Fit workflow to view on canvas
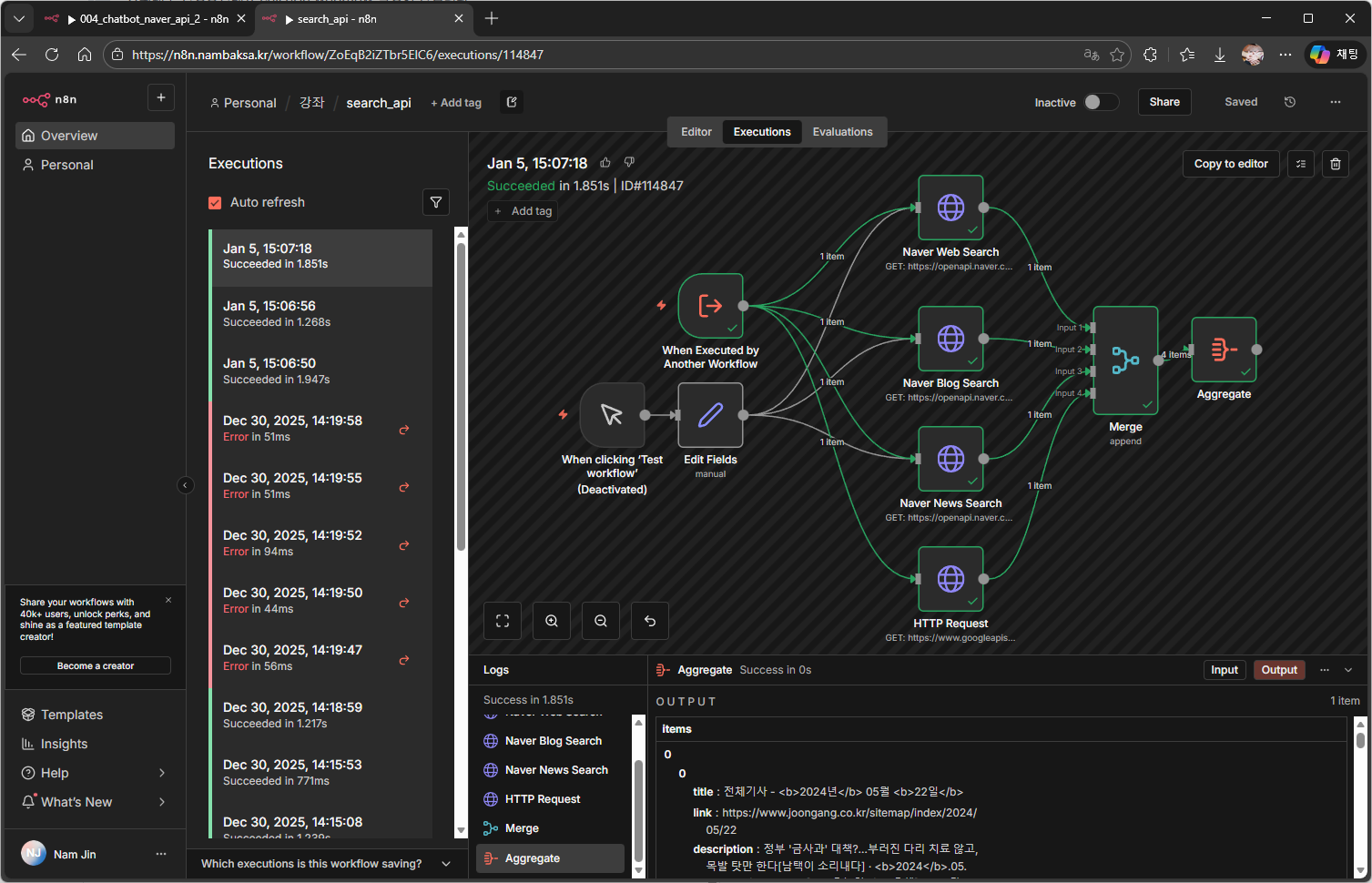 click(503, 621)
